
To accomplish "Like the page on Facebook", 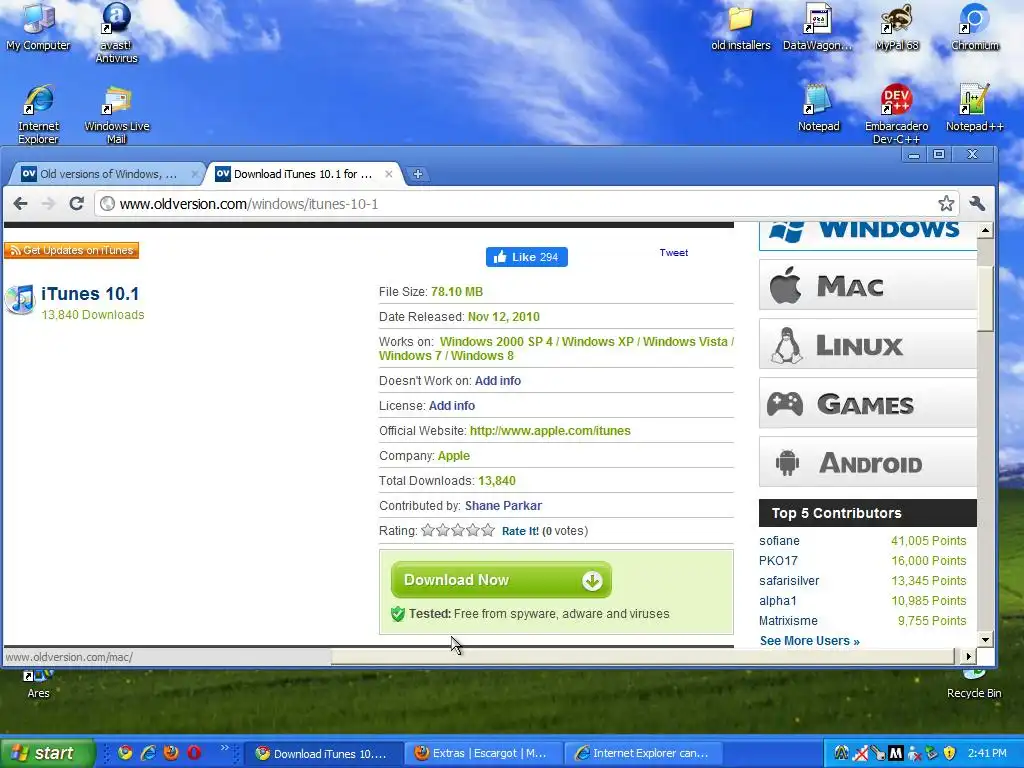I will 526,257.
